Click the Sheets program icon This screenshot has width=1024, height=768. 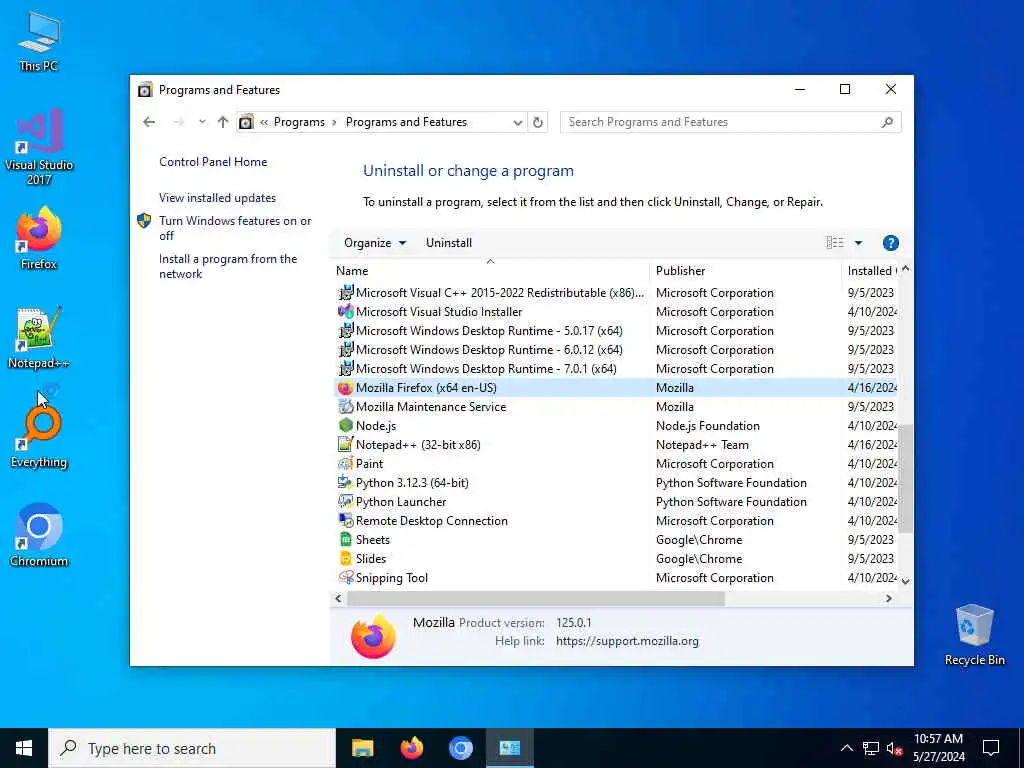[x=345, y=539]
